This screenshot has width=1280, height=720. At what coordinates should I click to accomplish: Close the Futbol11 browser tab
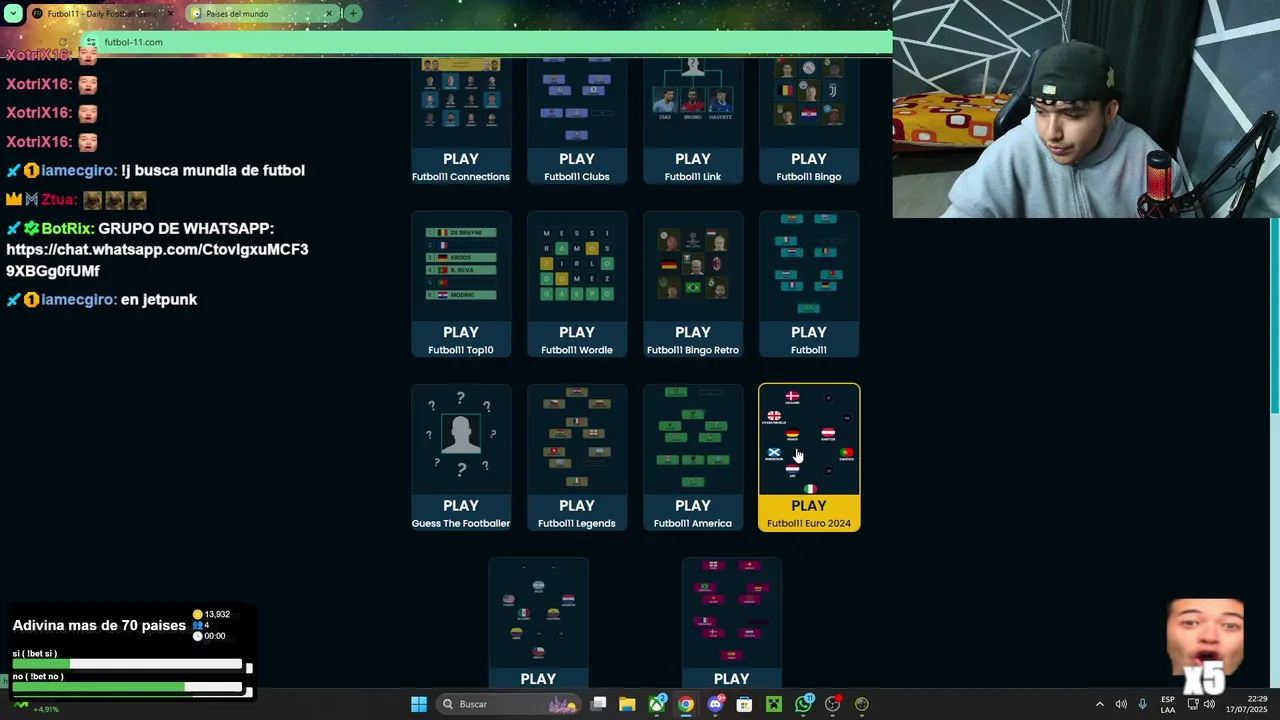point(170,14)
